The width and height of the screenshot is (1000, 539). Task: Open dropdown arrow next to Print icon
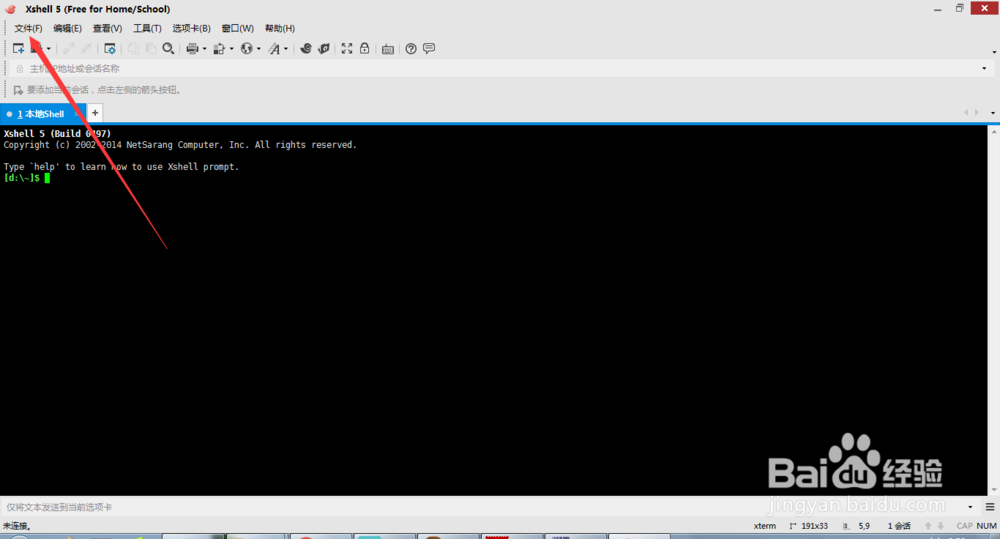(204, 48)
